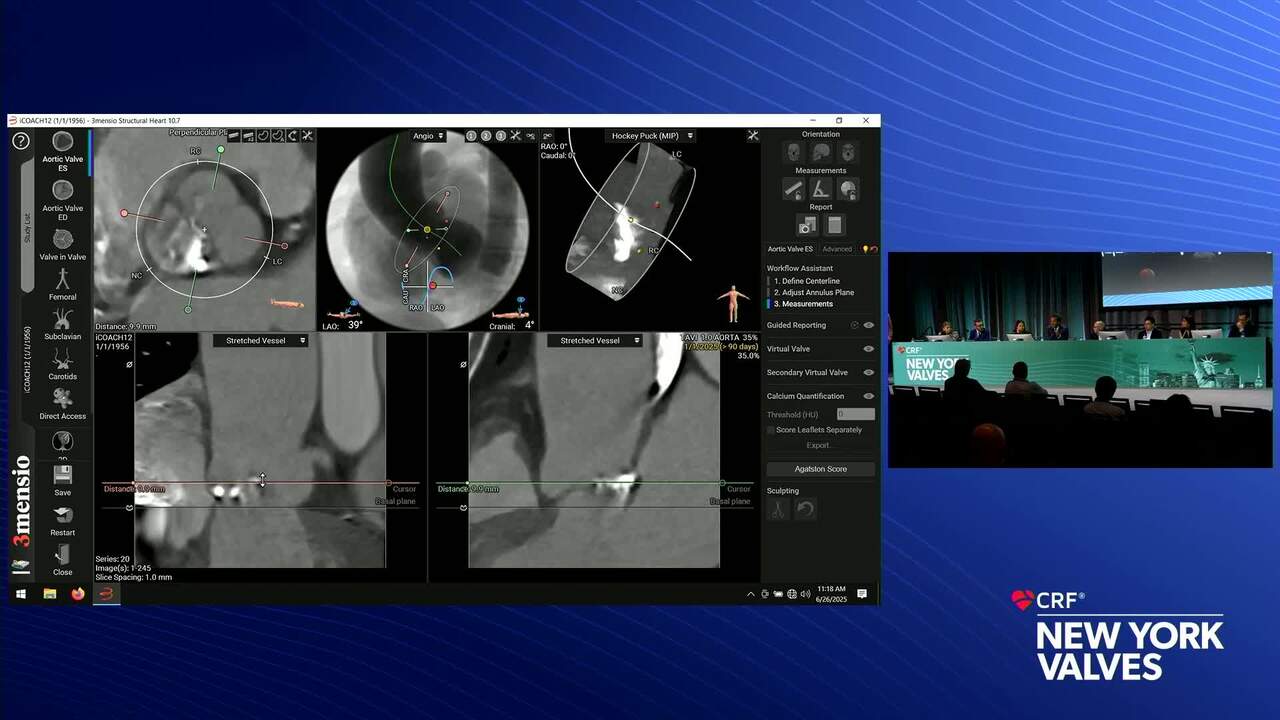
Task: Open the Hockey Puck (MIP) dropdown
Action: (x=651, y=136)
